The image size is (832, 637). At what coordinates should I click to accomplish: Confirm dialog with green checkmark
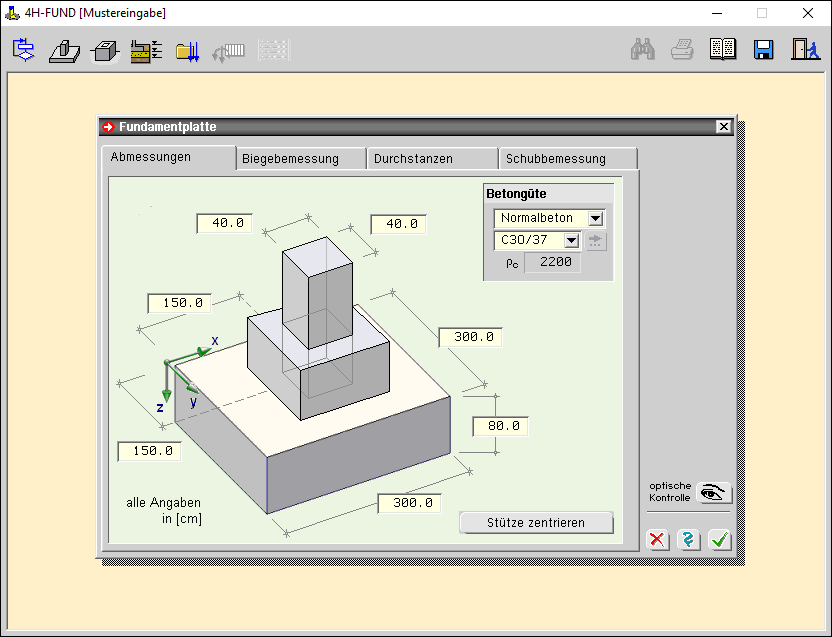tap(720, 540)
